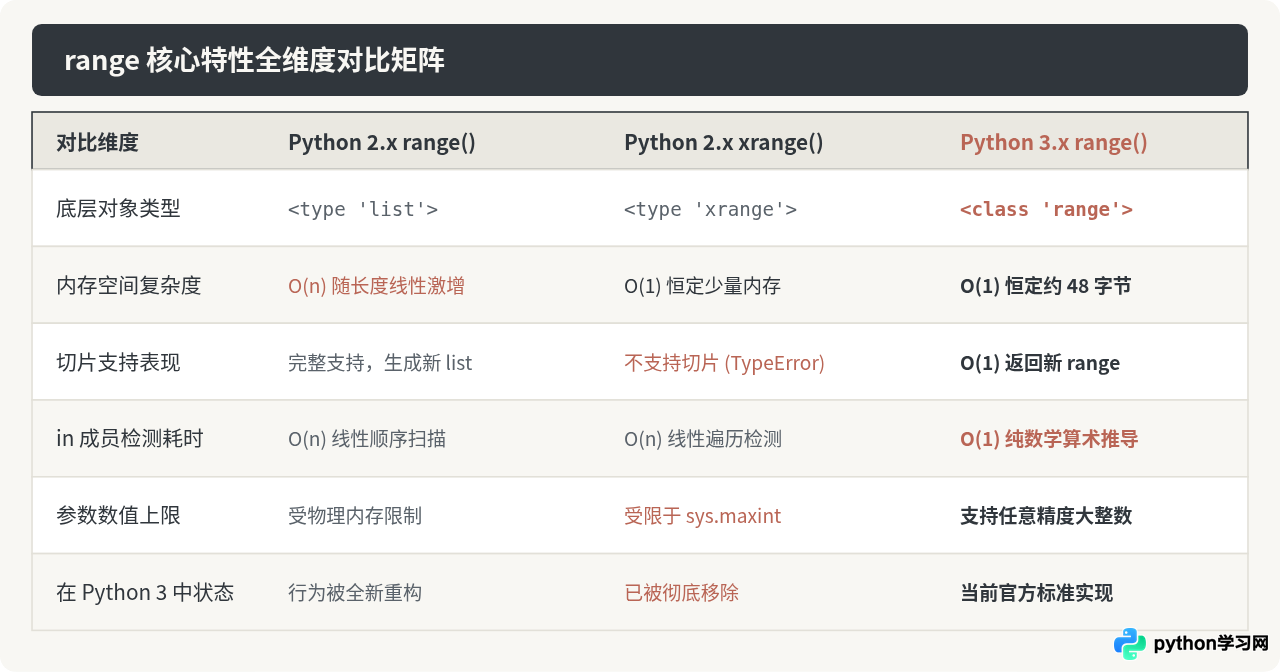Click the '底层对象类型' row label
The width and height of the screenshot is (1280, 672).
pos(118,209)
